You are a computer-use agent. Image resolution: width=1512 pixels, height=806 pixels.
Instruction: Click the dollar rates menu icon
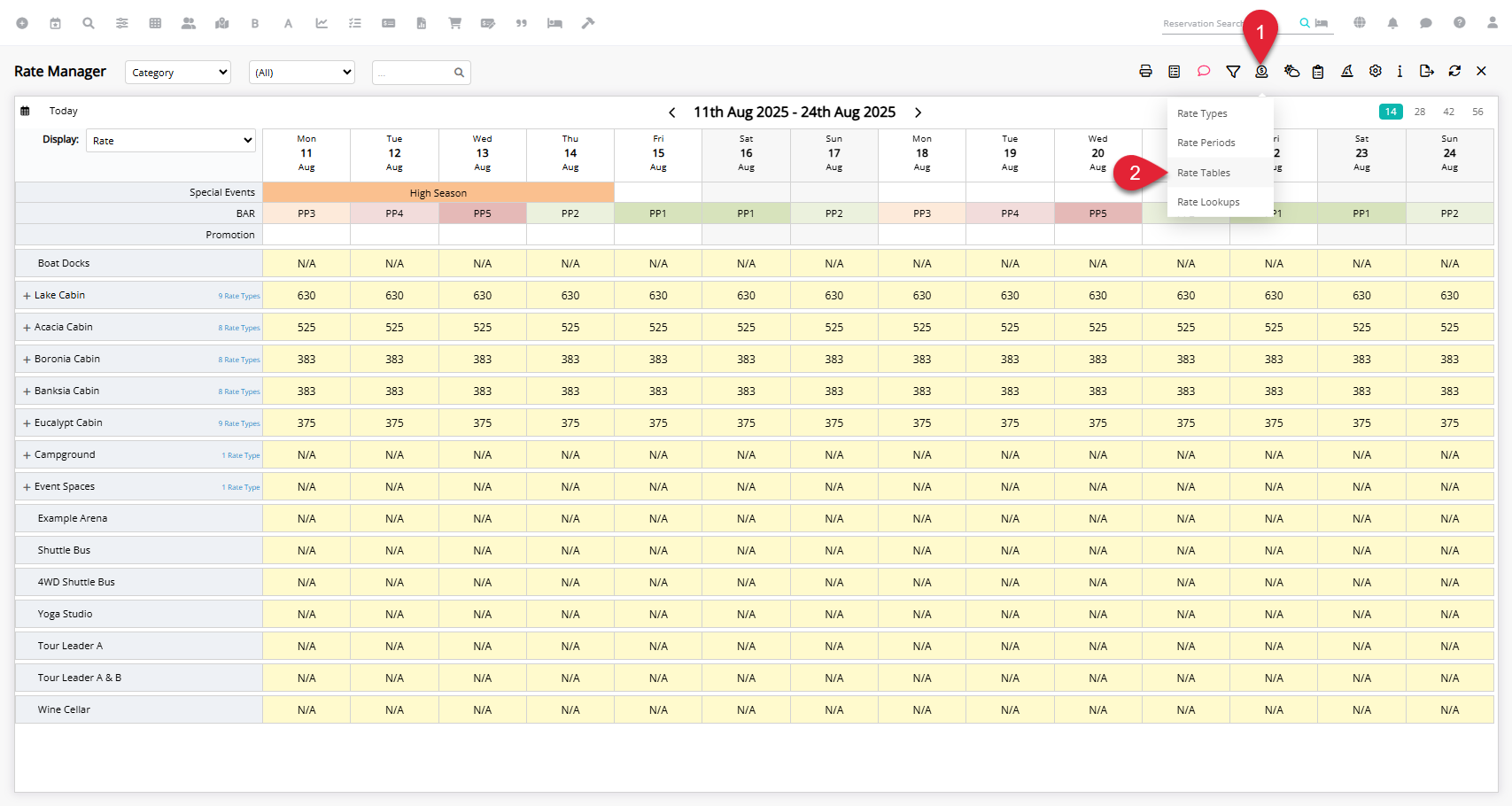point(1261,71)
